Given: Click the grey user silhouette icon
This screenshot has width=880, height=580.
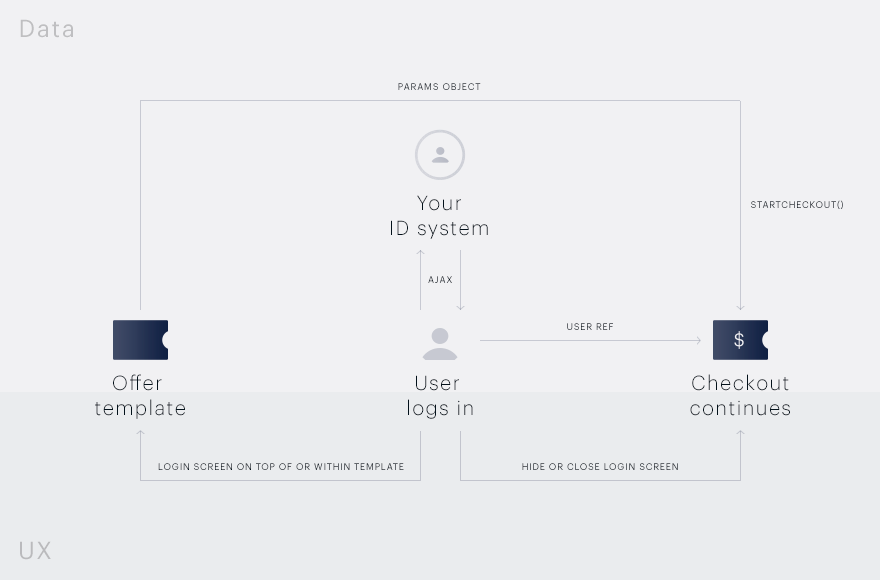Looking at the screenshot, I should coord(440,344).
